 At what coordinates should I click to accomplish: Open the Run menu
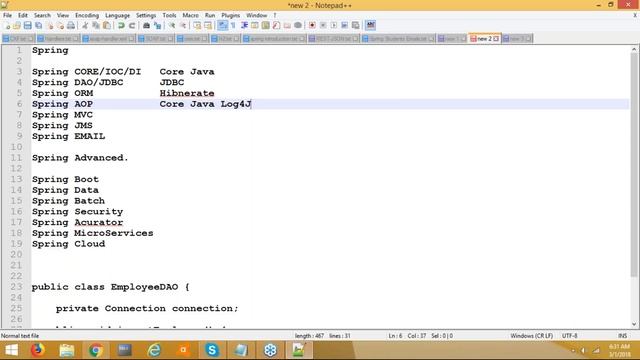coord(210,15)
